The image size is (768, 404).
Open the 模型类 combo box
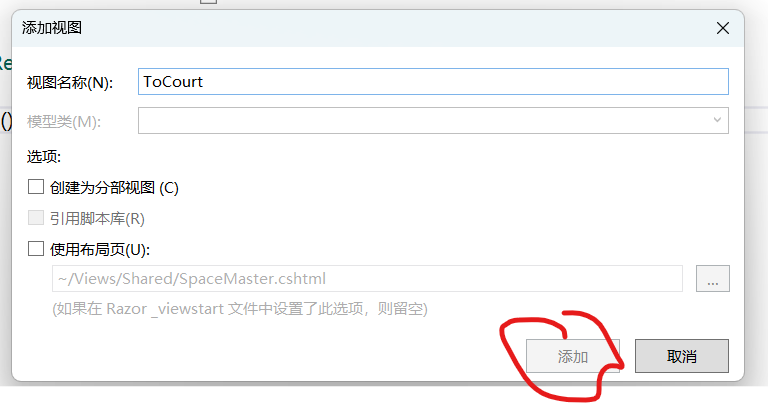433,120
